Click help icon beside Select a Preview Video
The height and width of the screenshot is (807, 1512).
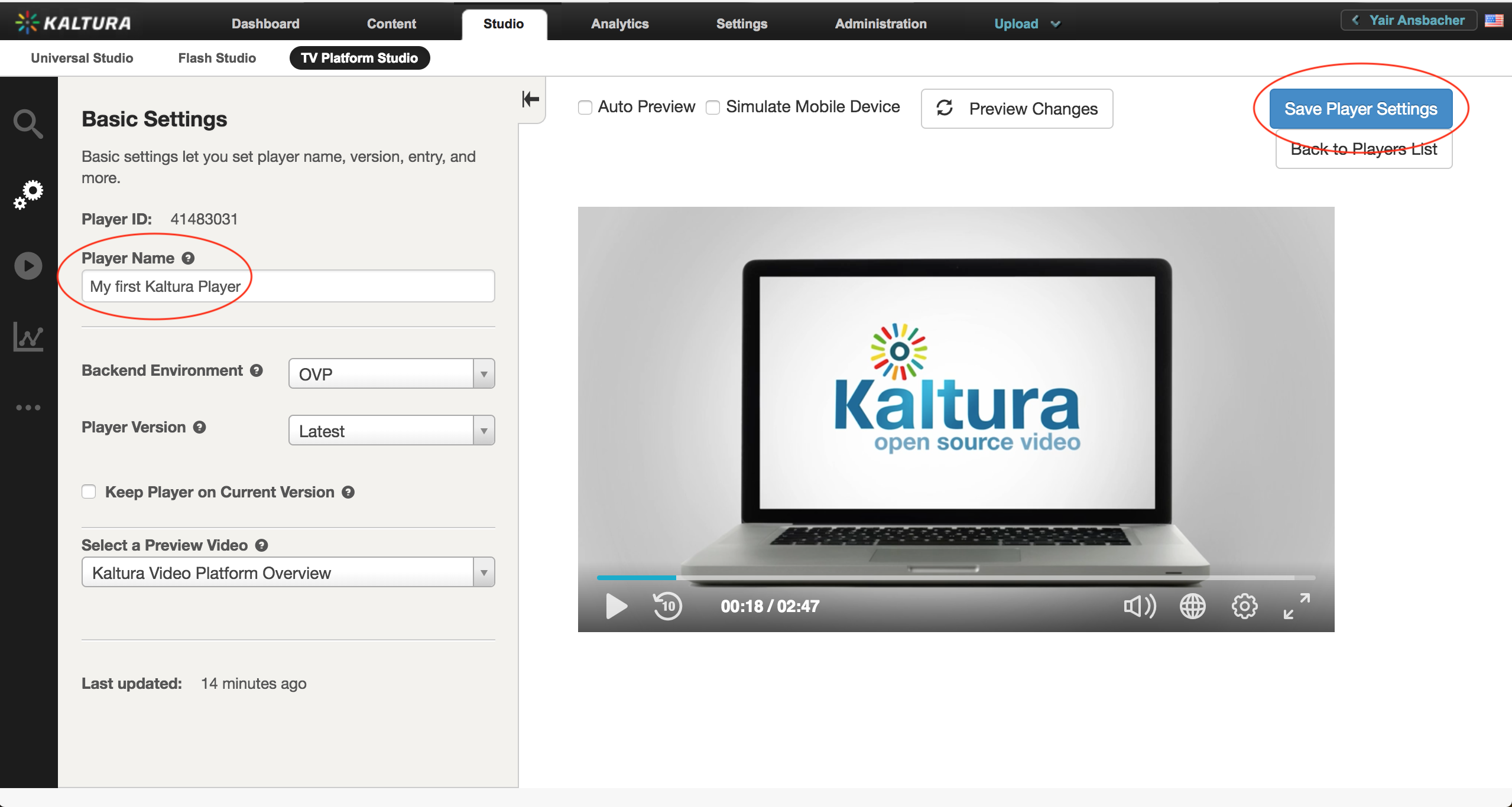click(x=261, y=545)
